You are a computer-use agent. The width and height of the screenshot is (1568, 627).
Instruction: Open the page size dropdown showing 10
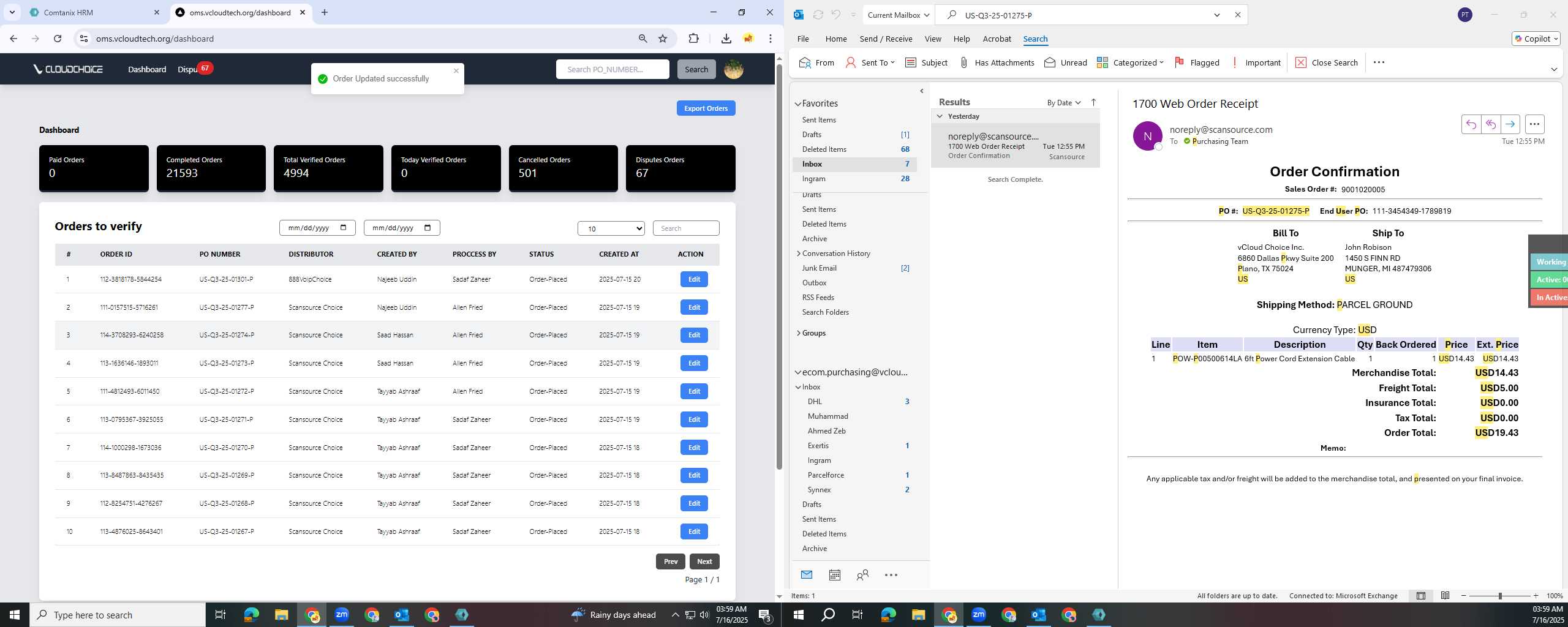[611, 228]
